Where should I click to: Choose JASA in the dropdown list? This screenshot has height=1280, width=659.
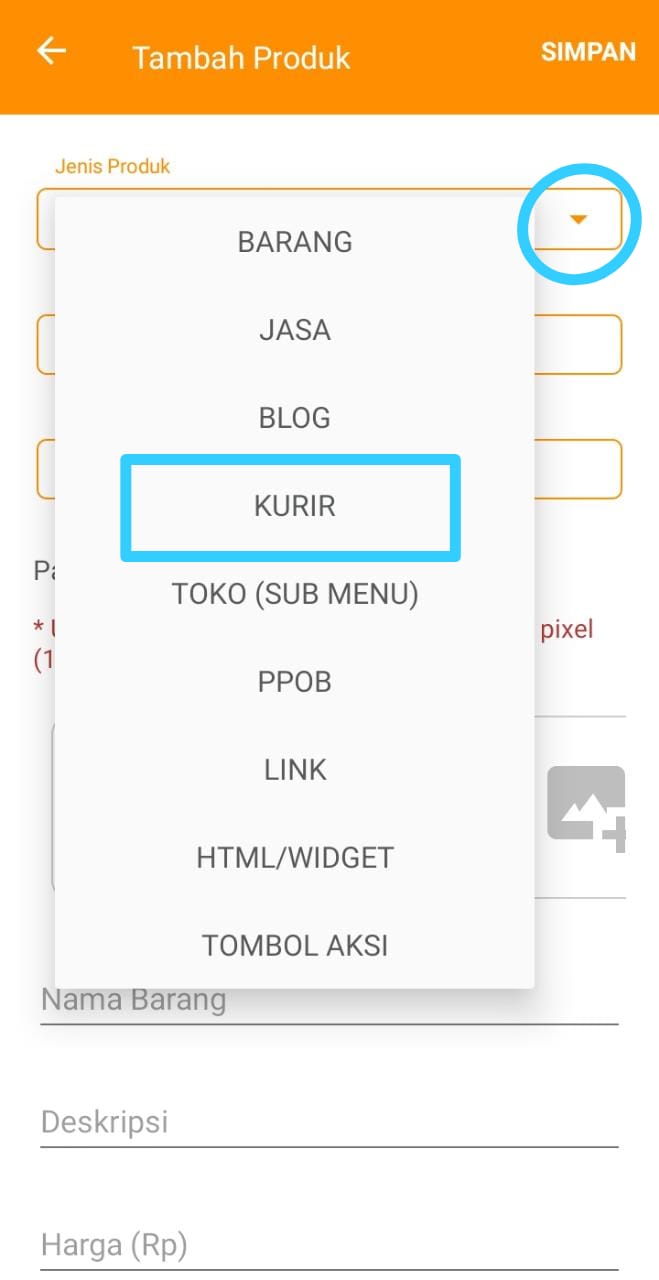coord(295,330)
